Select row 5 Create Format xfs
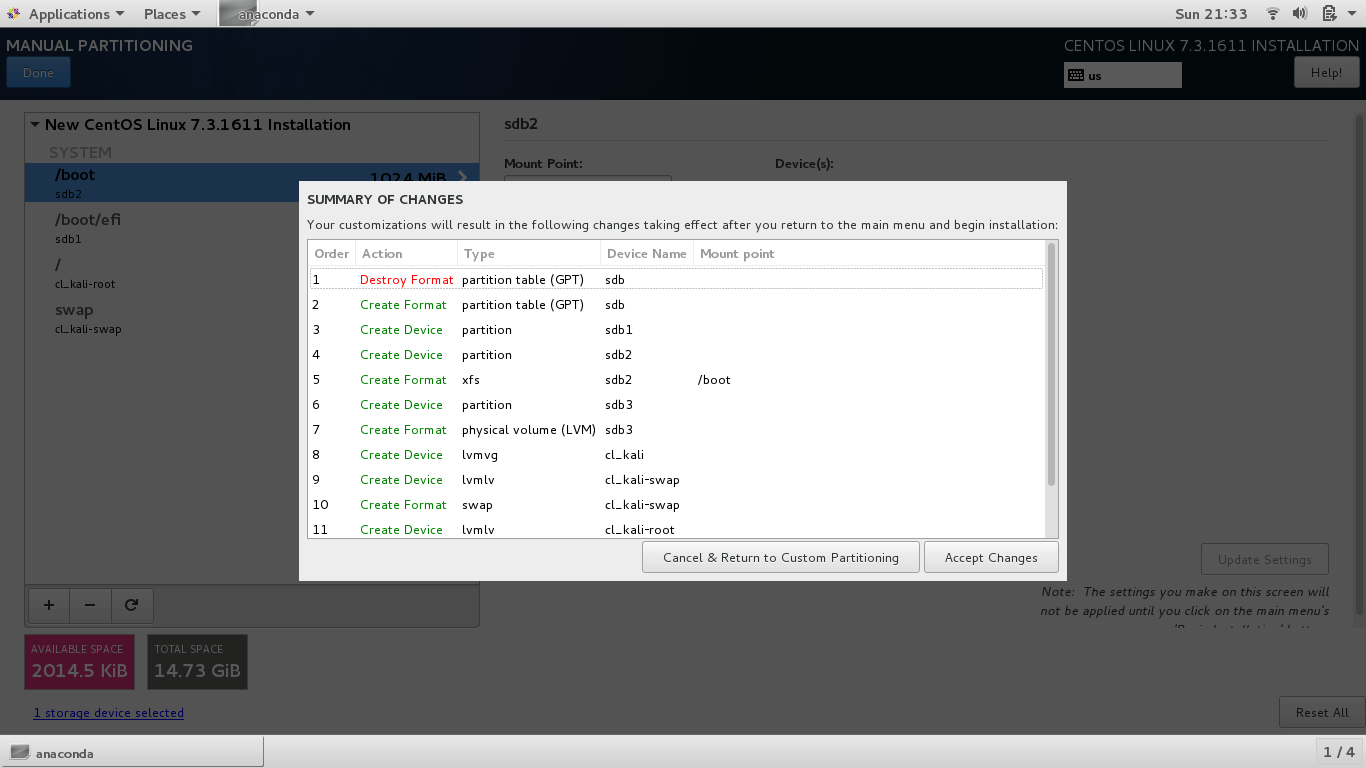 tap(676, 380)
